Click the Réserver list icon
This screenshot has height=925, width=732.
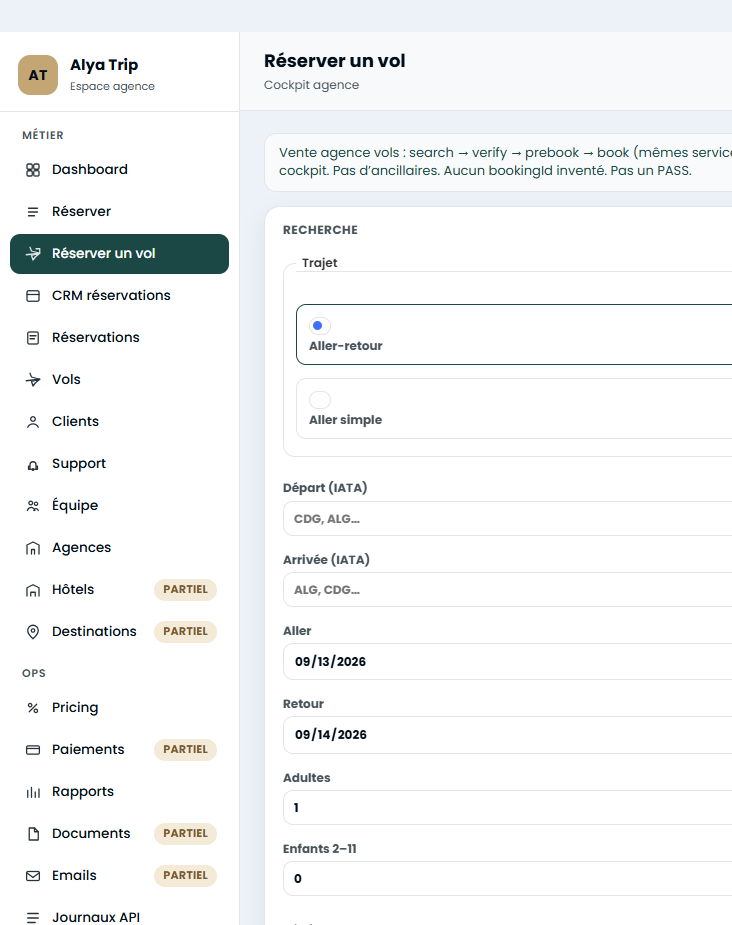(33, 212)
